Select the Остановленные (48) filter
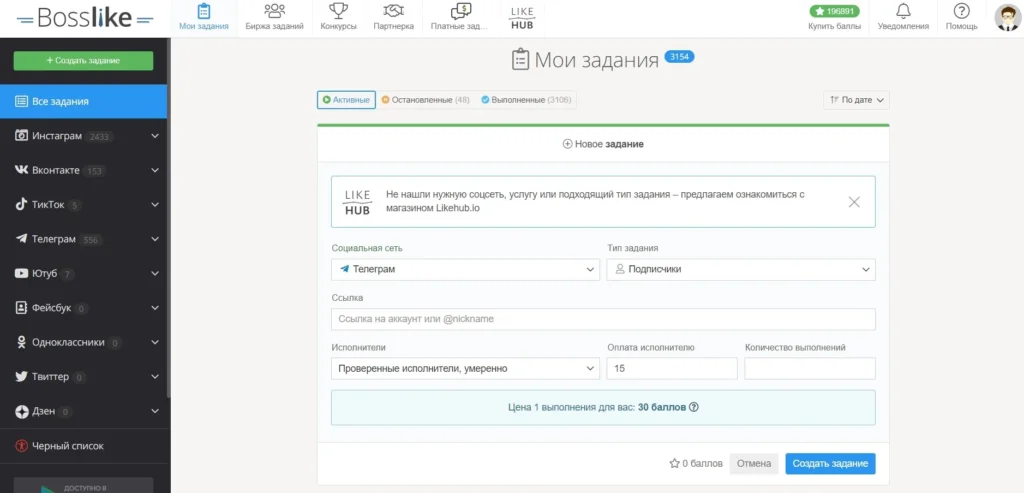Image resolution: width=1024 pixels, height=493 pixels. pos(425,100)
